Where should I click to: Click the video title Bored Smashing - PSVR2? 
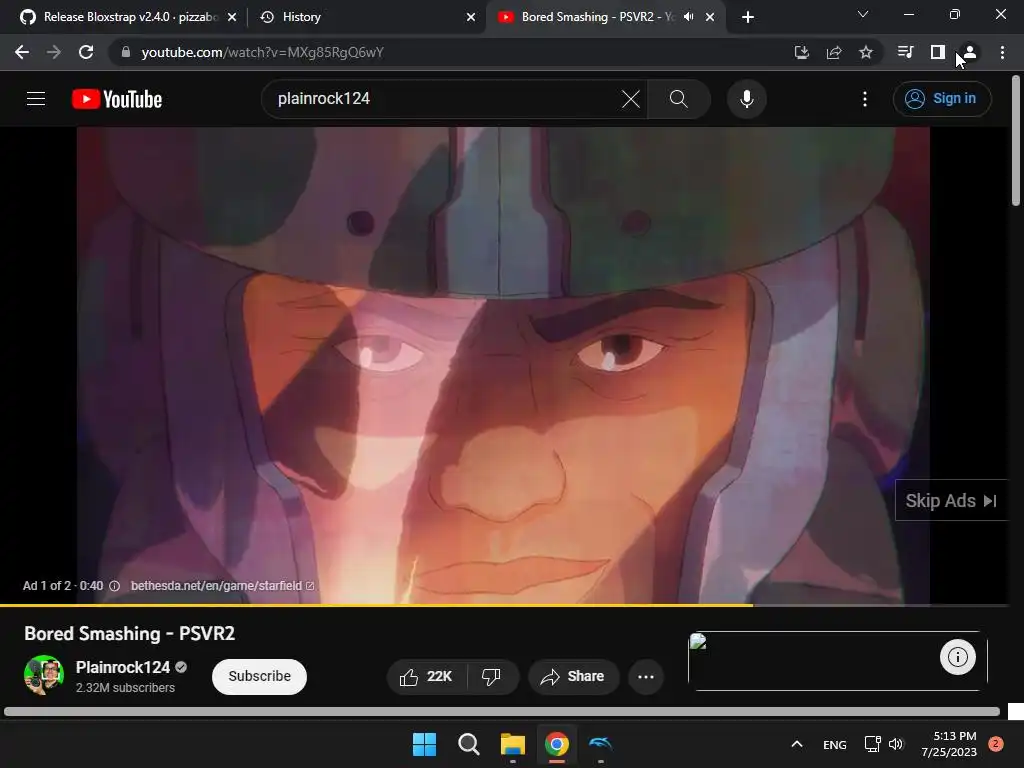[129, 633]
